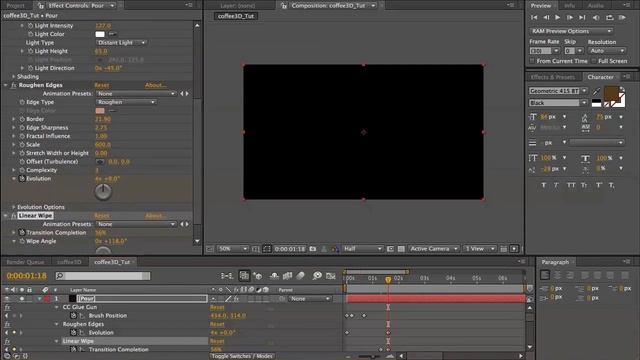Toggle Evolution stopwatch under Roughen Edges
This screenshot has height=360, width=640.
22,179
